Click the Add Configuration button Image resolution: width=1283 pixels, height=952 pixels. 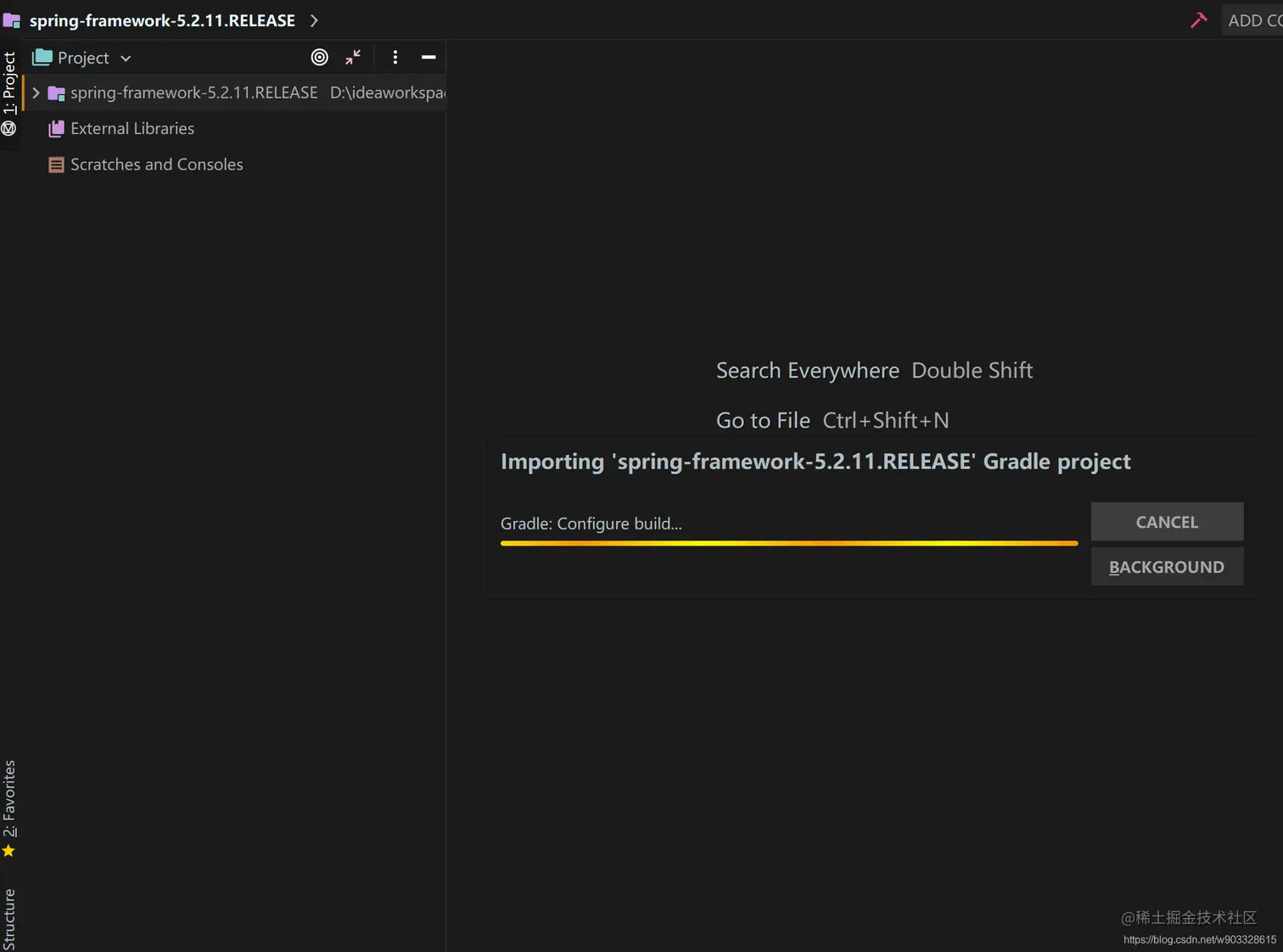[x=1252, y=20]
